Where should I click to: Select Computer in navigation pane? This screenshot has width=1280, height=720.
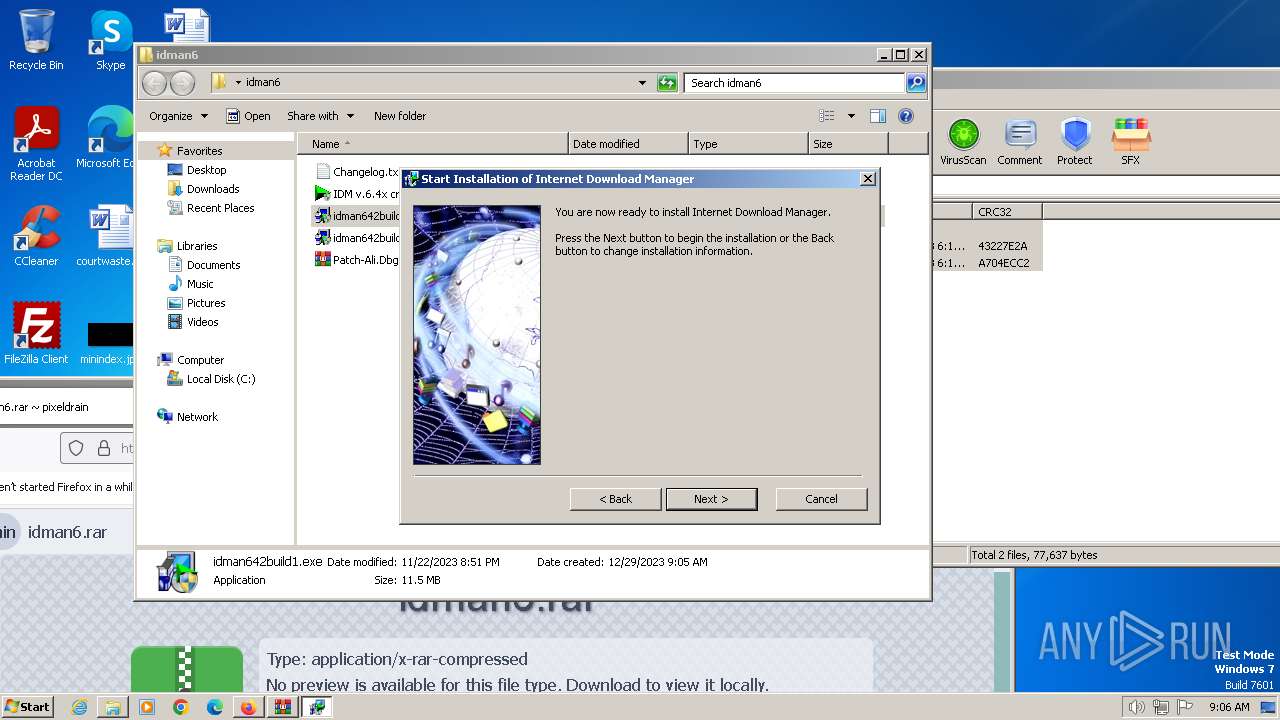point(200,360)
